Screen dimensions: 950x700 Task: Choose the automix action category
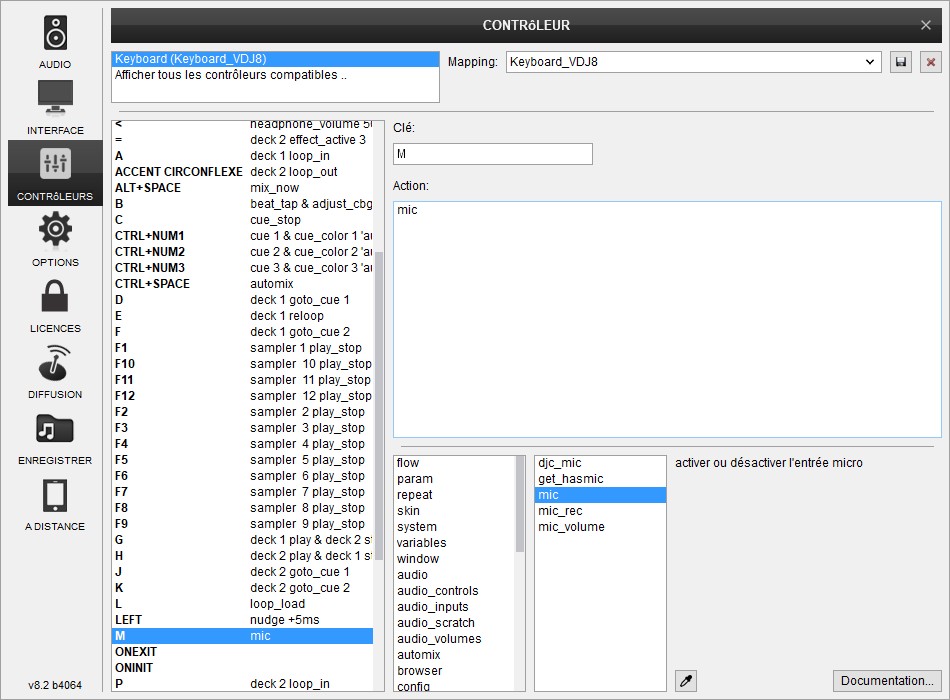(454, 655)
